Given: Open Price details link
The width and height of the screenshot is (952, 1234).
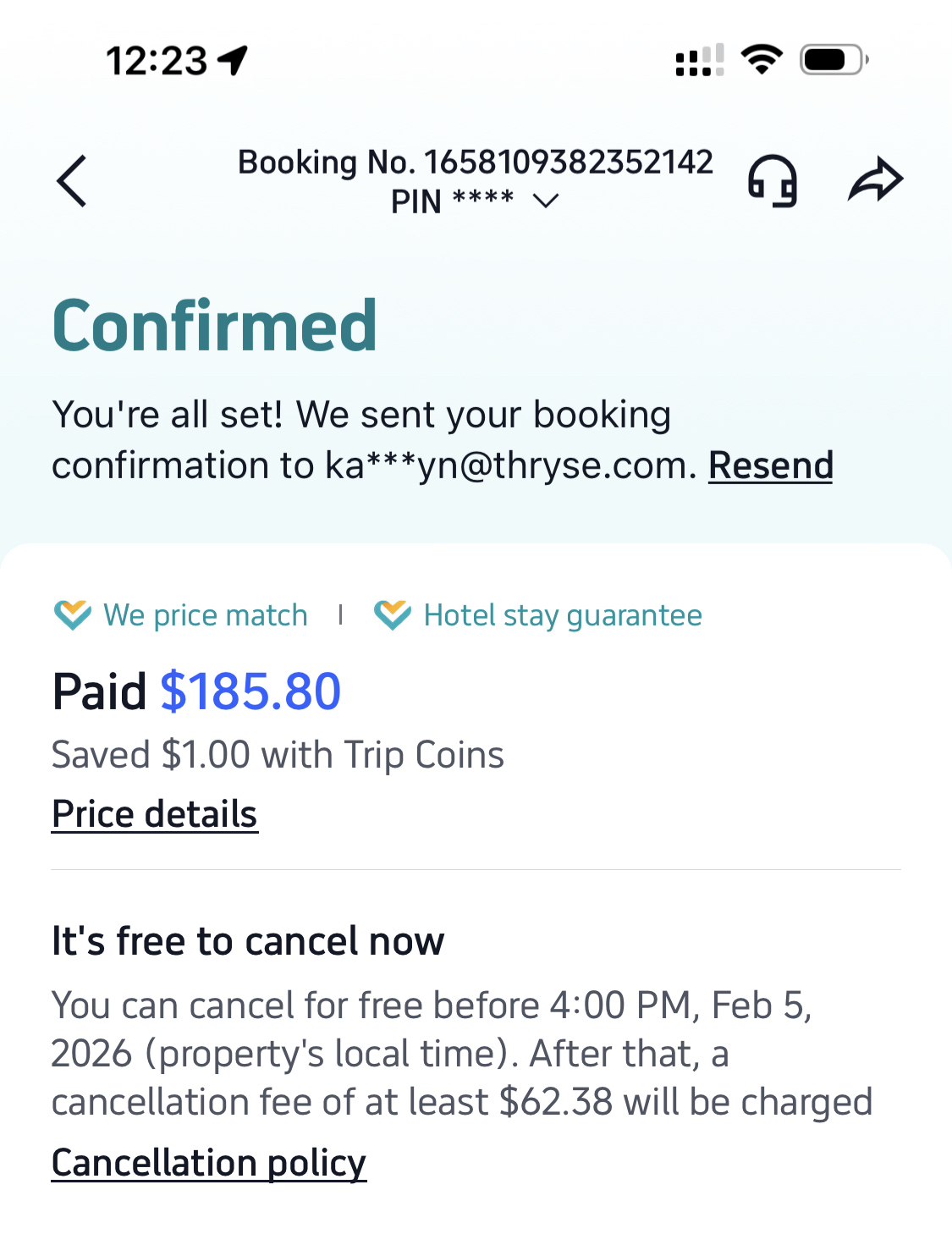Looking at the screenshot, I should pos(155,814).
